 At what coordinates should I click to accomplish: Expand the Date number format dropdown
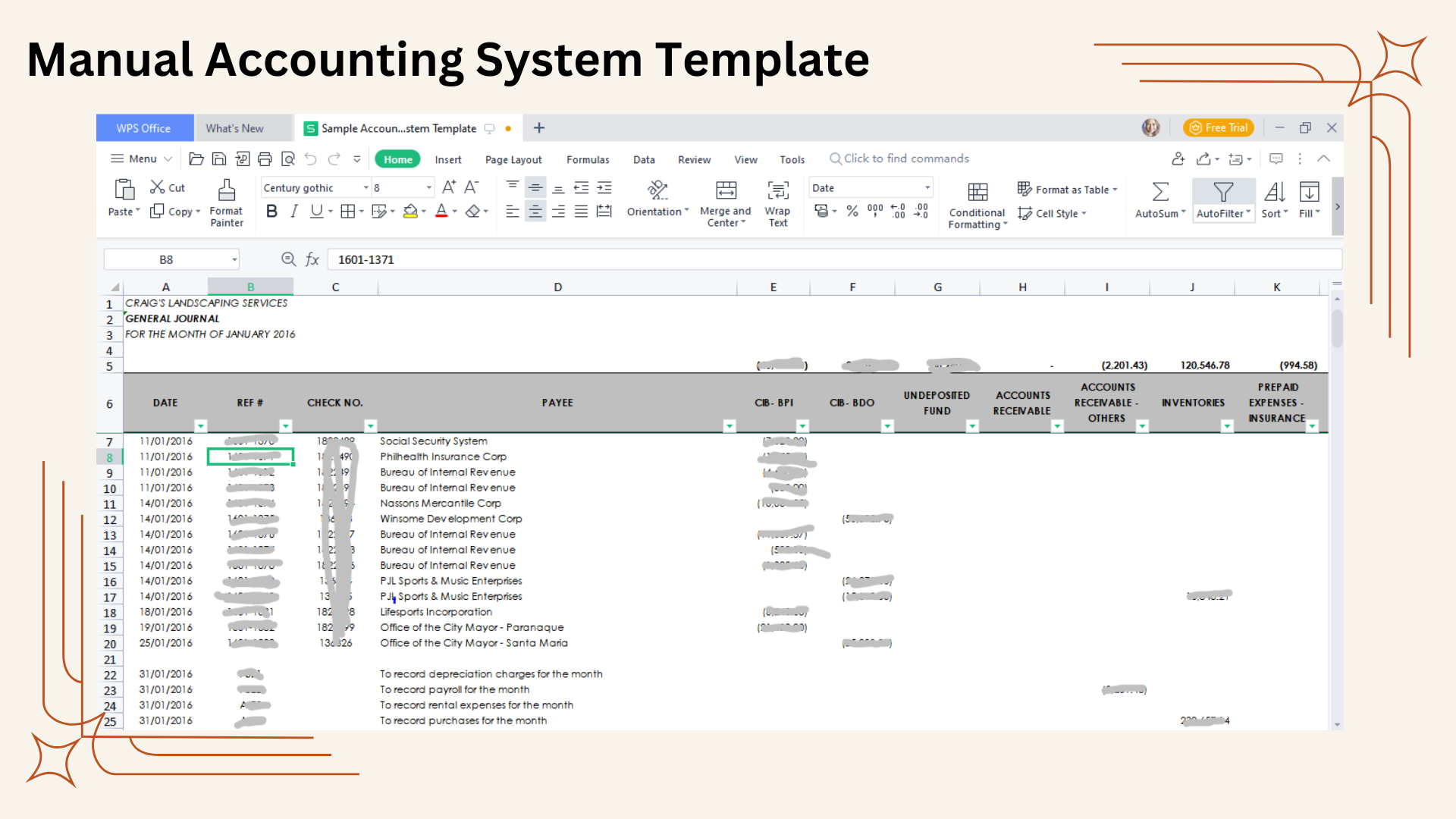click(927, 187)
